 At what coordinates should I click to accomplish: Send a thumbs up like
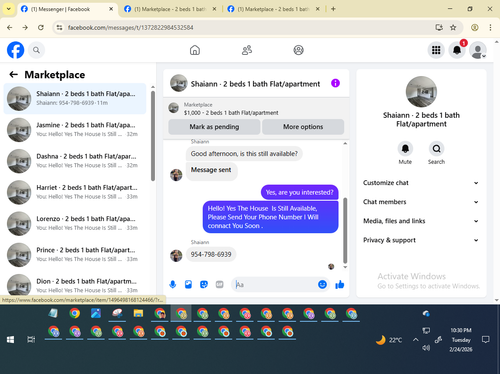pyautogui.click(x=340, y=284)
